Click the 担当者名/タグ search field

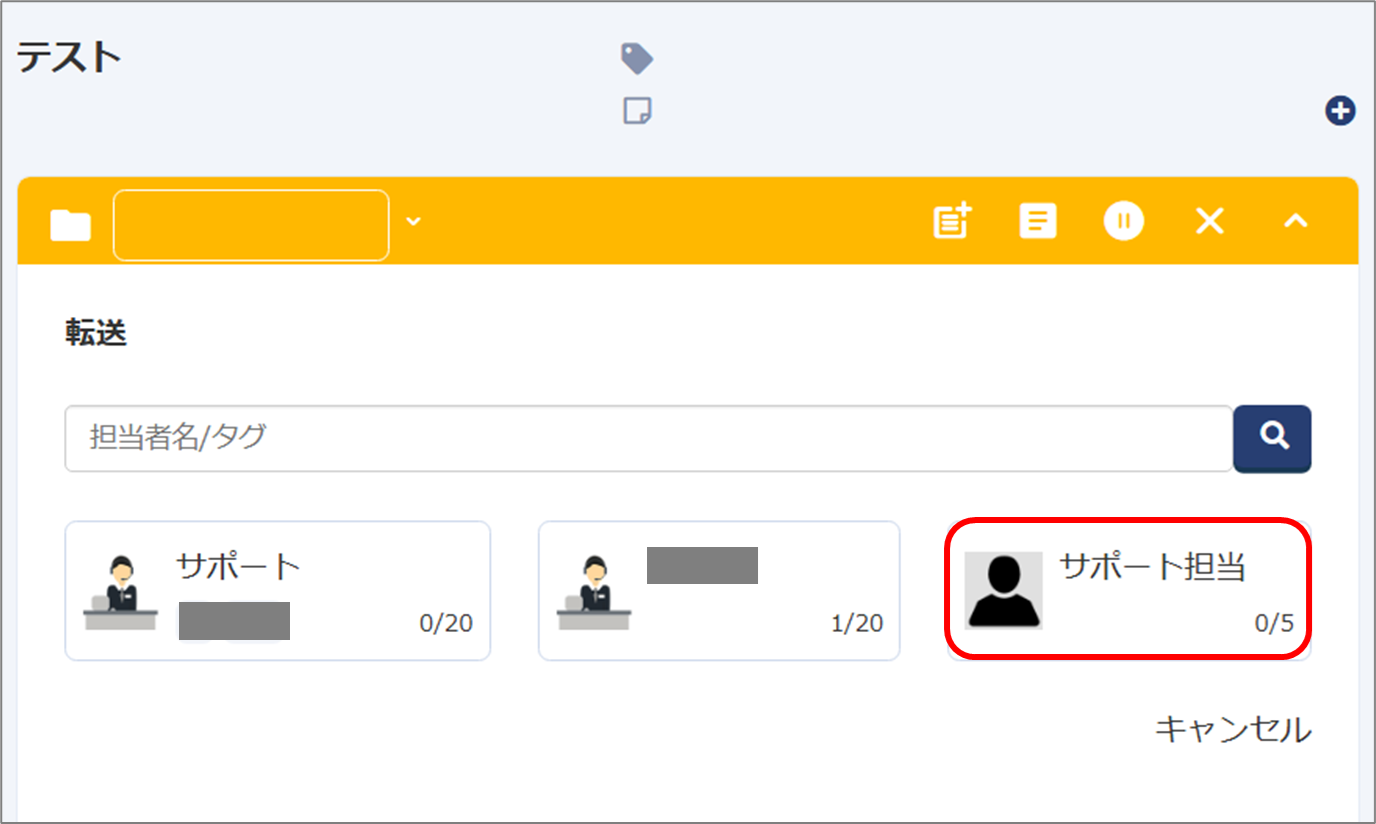coord(649,438)
